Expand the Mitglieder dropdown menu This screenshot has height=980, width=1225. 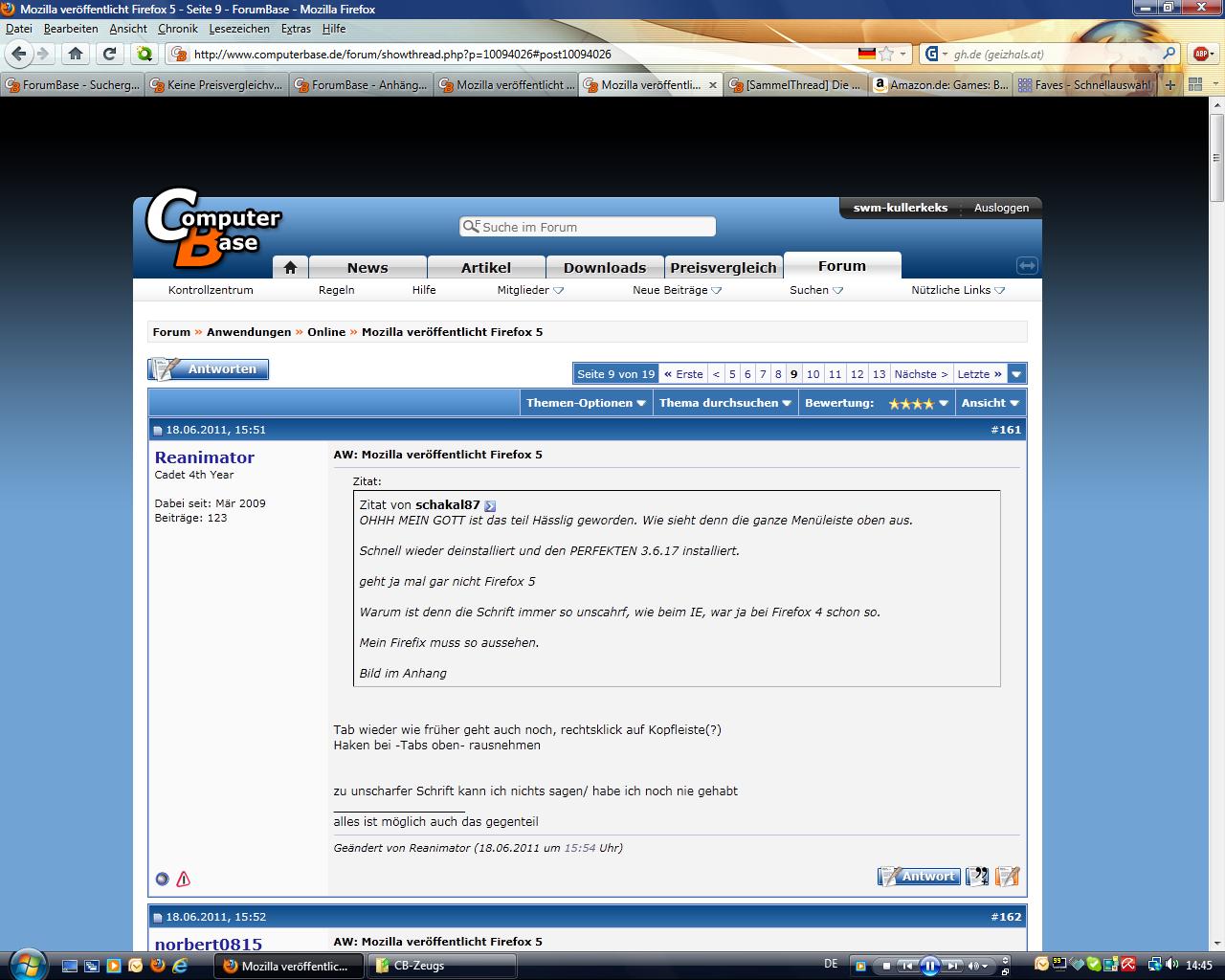(530, 290)
